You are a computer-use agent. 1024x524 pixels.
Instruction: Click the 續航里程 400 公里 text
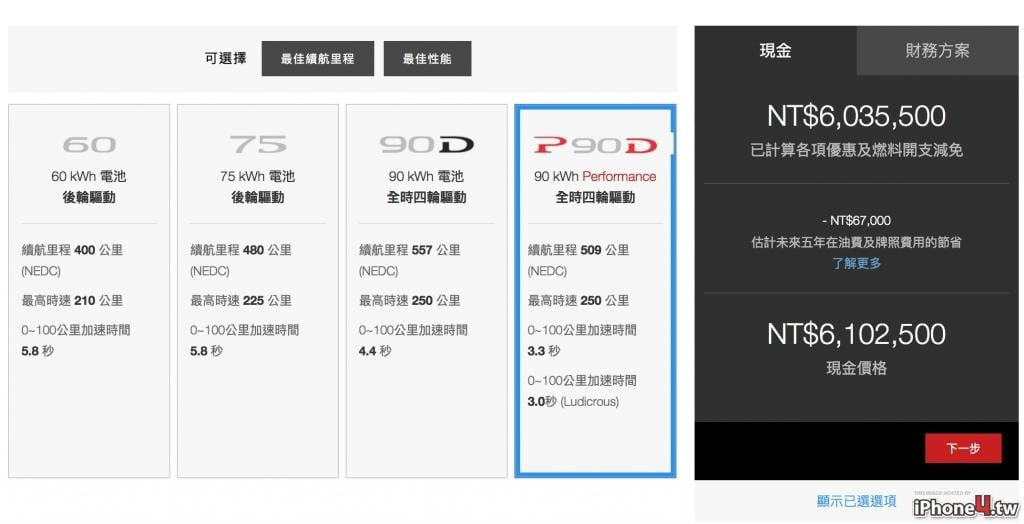pyautogui.click(x=72, y=250)
